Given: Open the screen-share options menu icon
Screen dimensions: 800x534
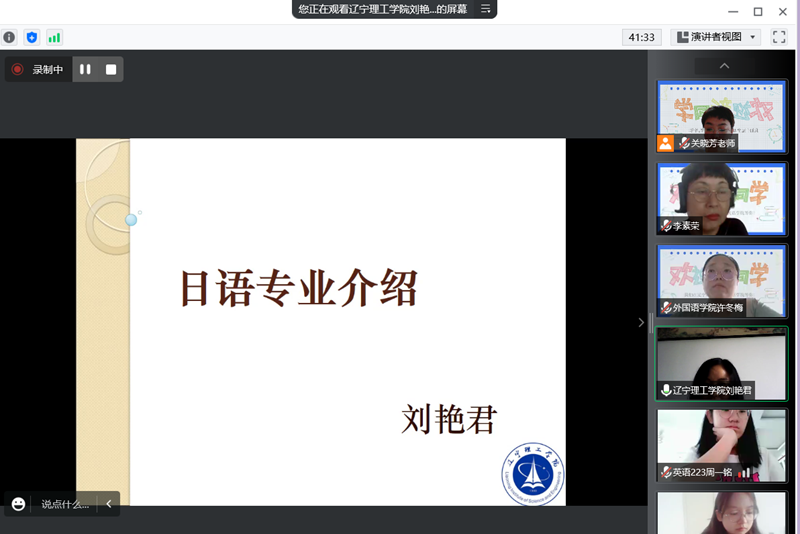Looking at the screenshot, I should pos(485,9).
